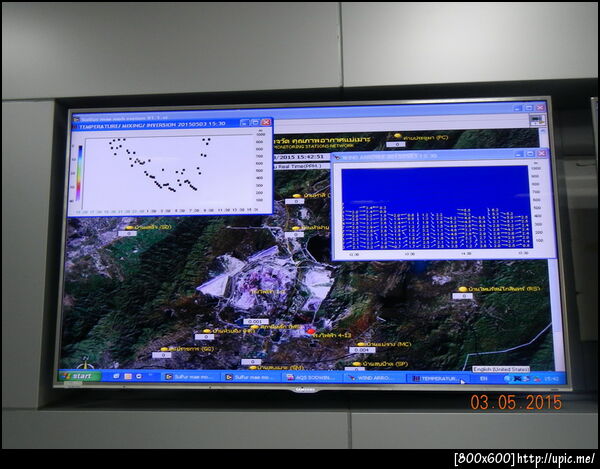Click the color scale bar in temperature chart
This screenshot has width=600, height=469.
(79, 173)
